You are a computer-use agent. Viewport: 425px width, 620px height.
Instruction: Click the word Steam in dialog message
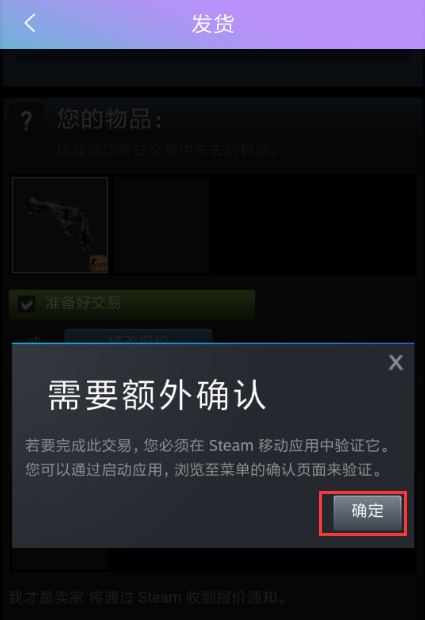coord(231,446)
